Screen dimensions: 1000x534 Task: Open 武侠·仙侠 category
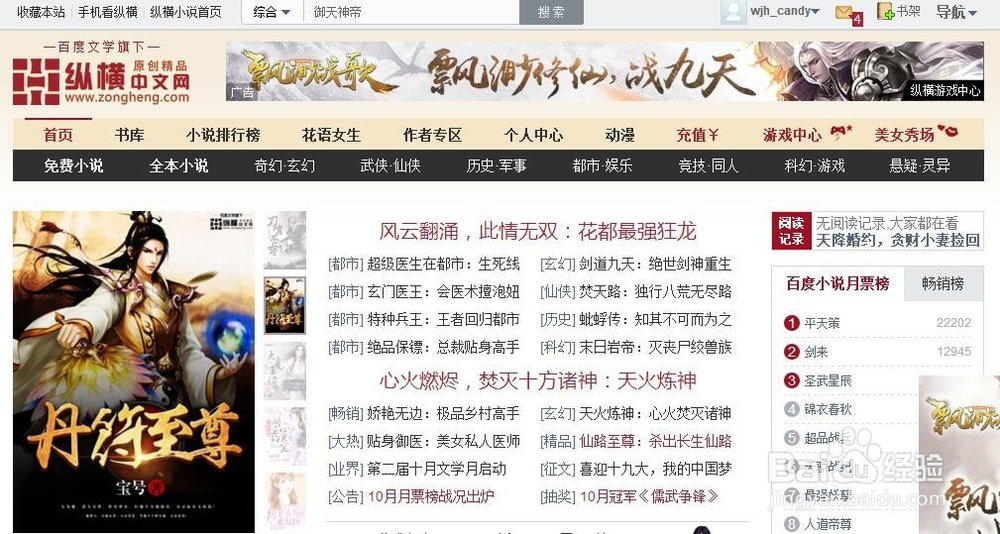390,166
